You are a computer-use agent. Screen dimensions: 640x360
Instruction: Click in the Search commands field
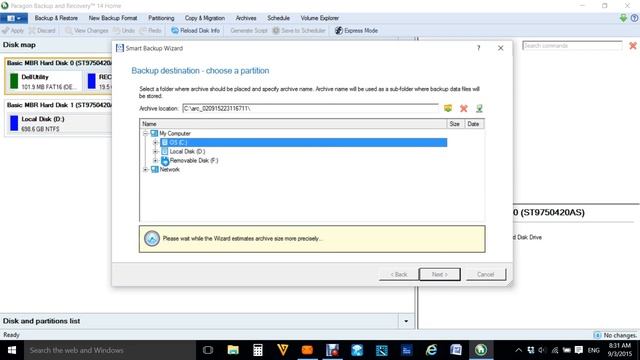click(572, 46)
